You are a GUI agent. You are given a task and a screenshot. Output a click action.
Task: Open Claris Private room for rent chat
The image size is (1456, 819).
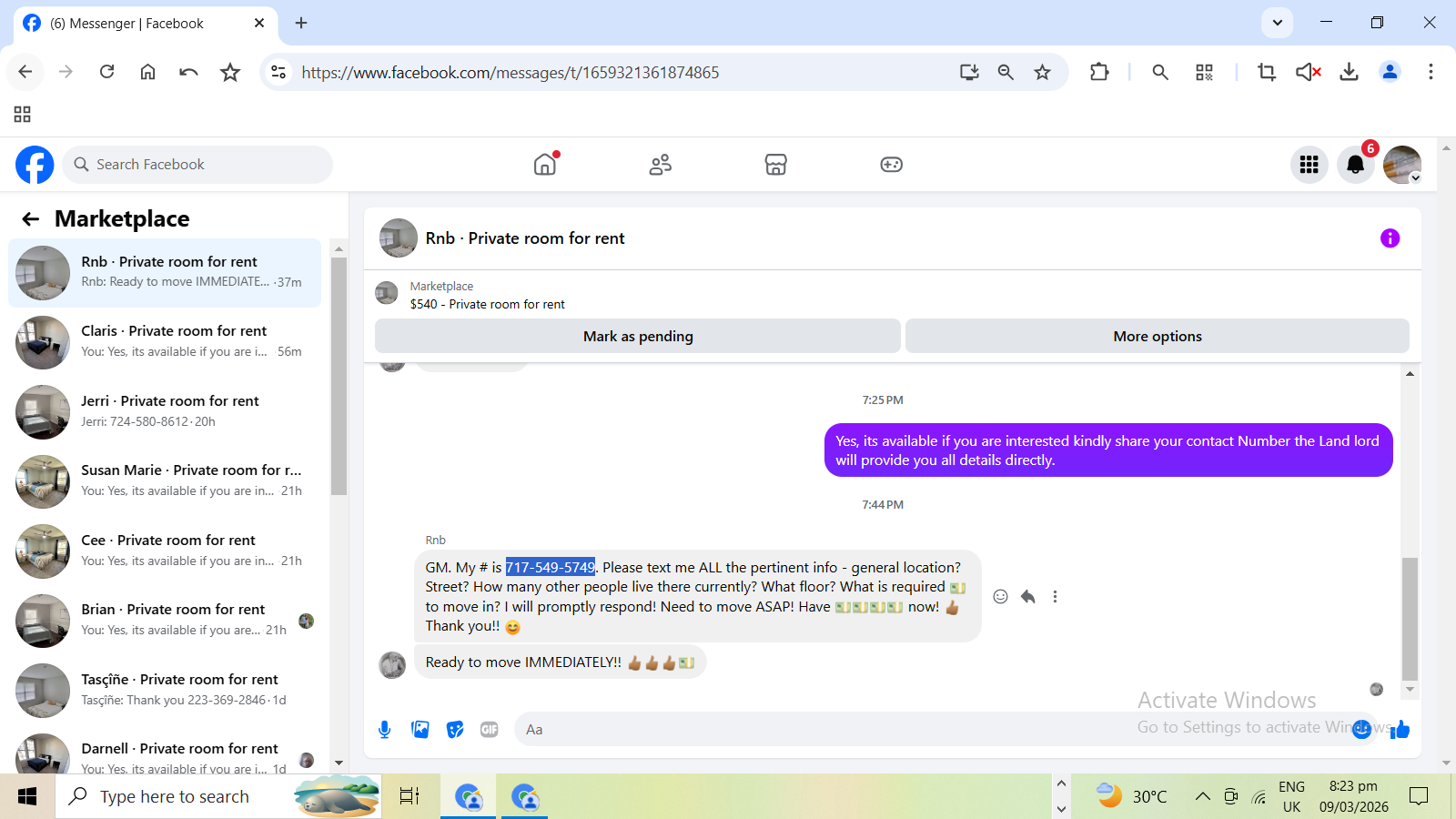pos(165,342)
